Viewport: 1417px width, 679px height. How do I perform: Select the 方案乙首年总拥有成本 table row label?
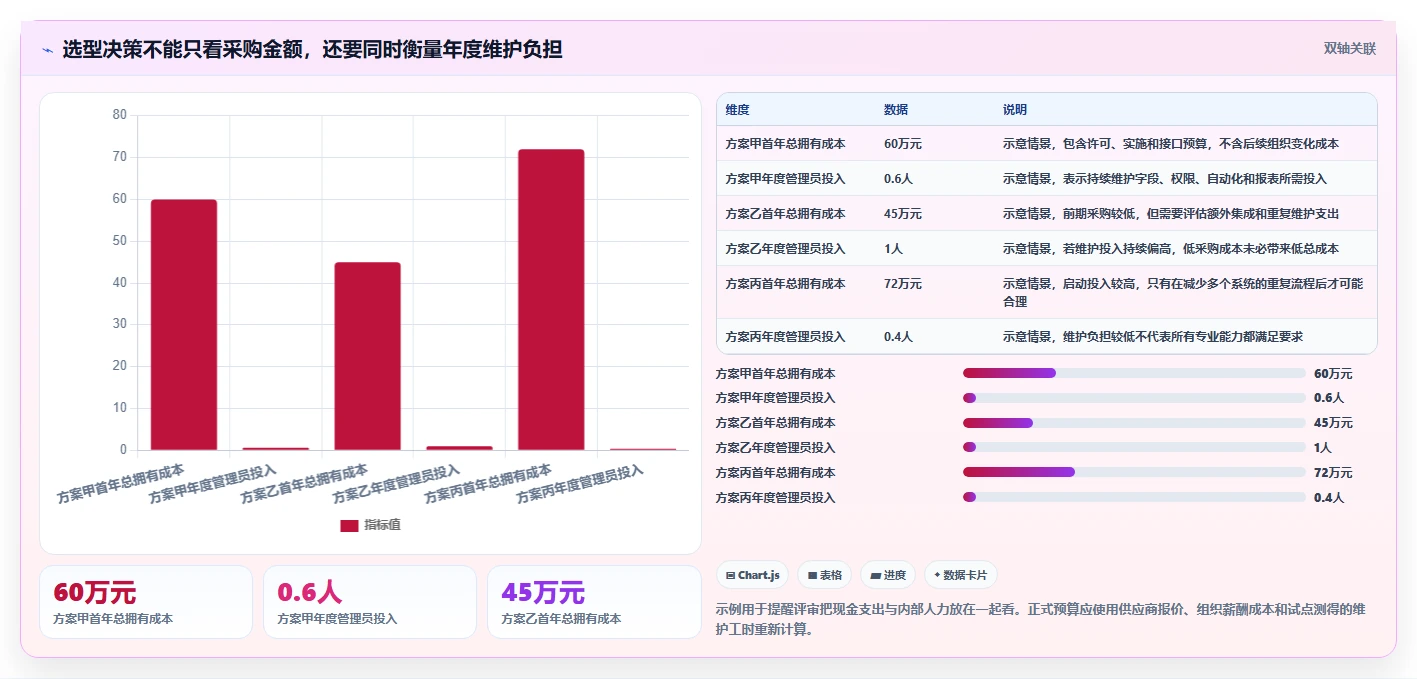(785, 214)
